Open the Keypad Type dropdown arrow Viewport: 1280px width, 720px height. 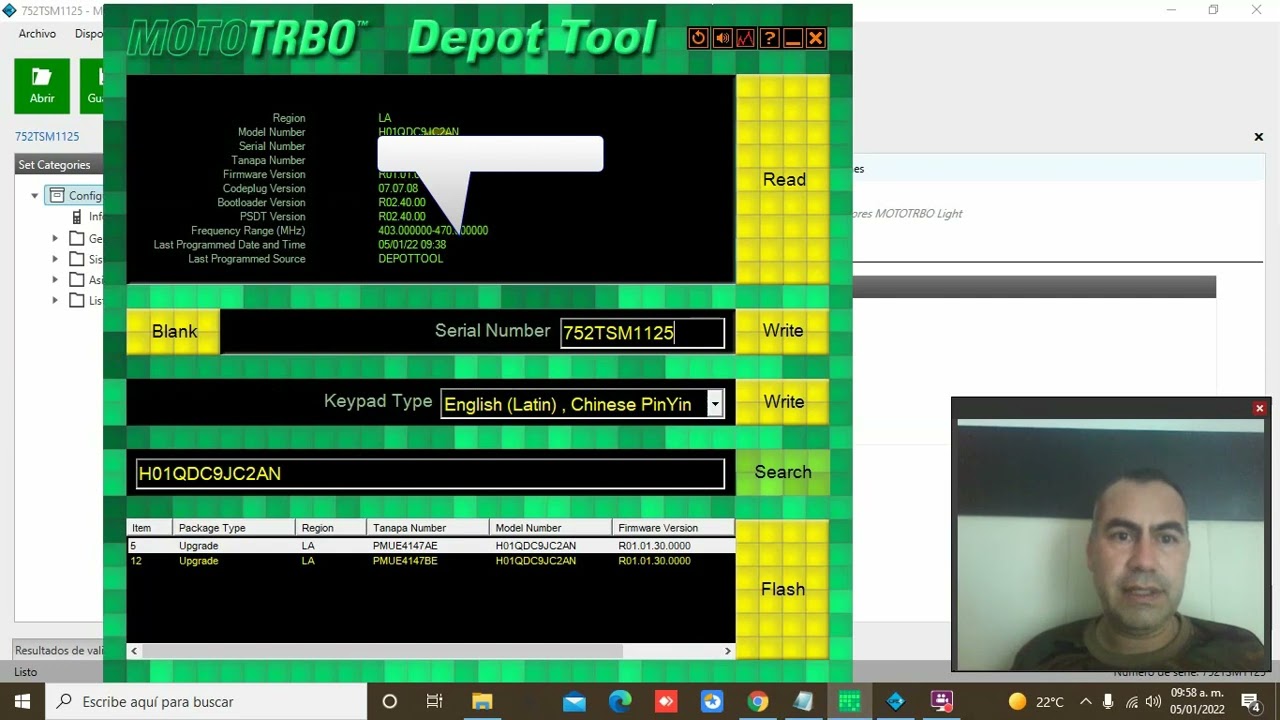coord(715,404)
